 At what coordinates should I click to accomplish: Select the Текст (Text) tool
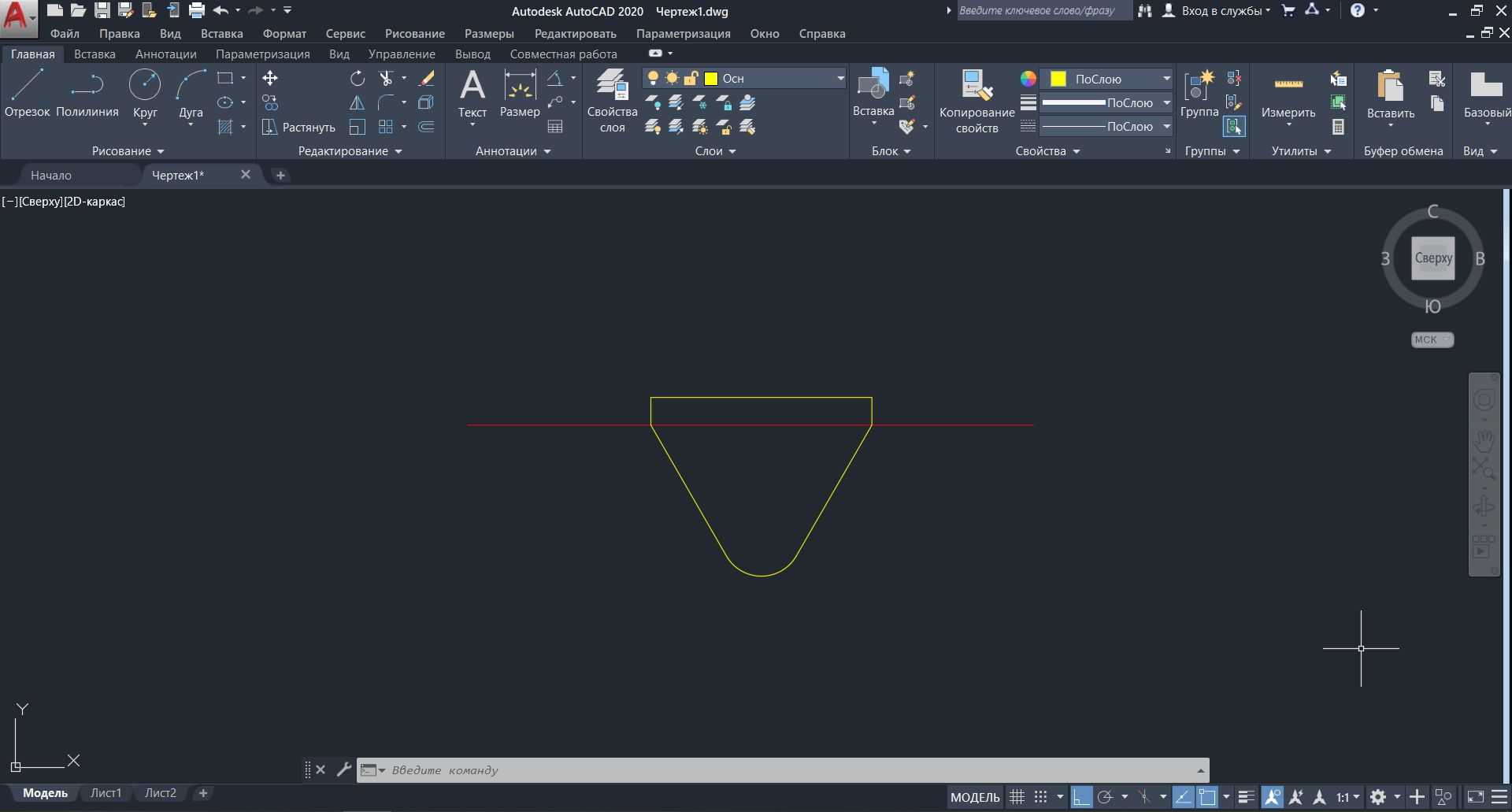pos(472,93)
